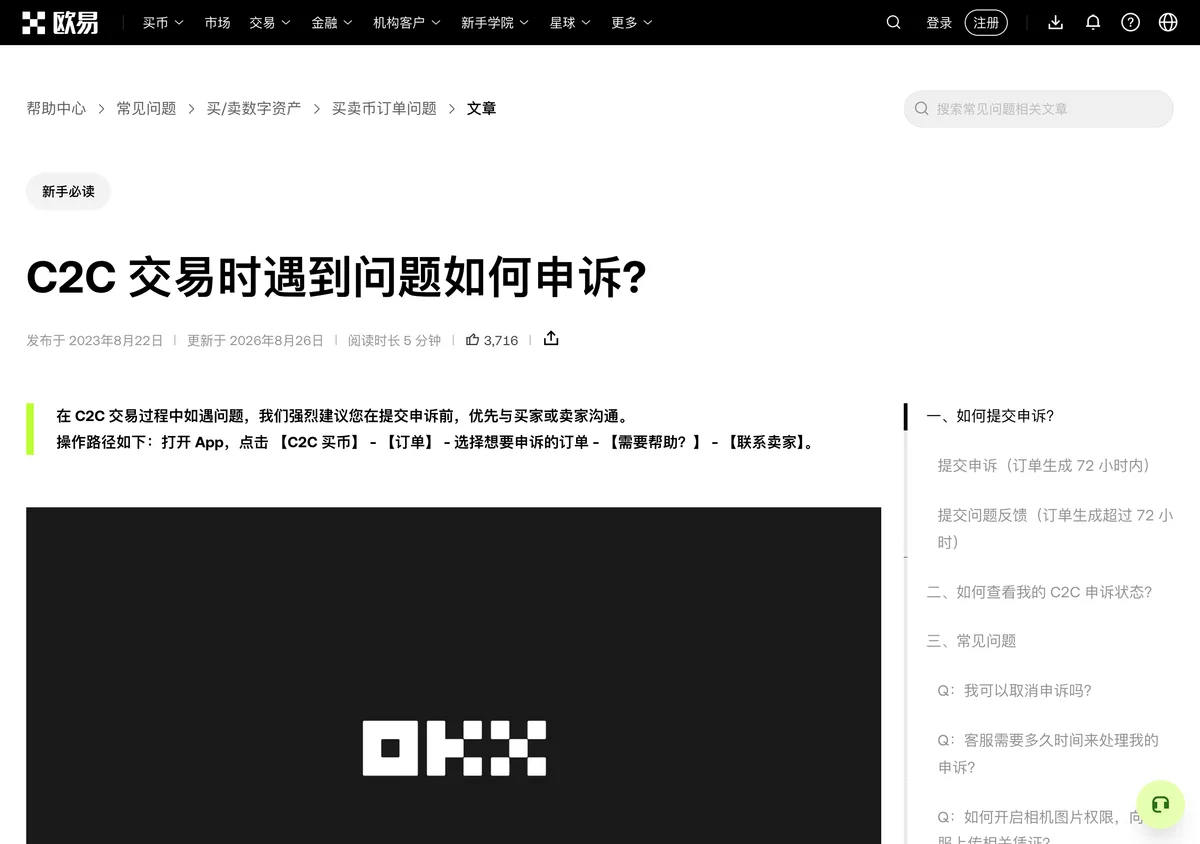Click the share article icon
Image resolution: width=1200 pixels, height=844 pixels.
pyautogui.click(x=551, y=339)
